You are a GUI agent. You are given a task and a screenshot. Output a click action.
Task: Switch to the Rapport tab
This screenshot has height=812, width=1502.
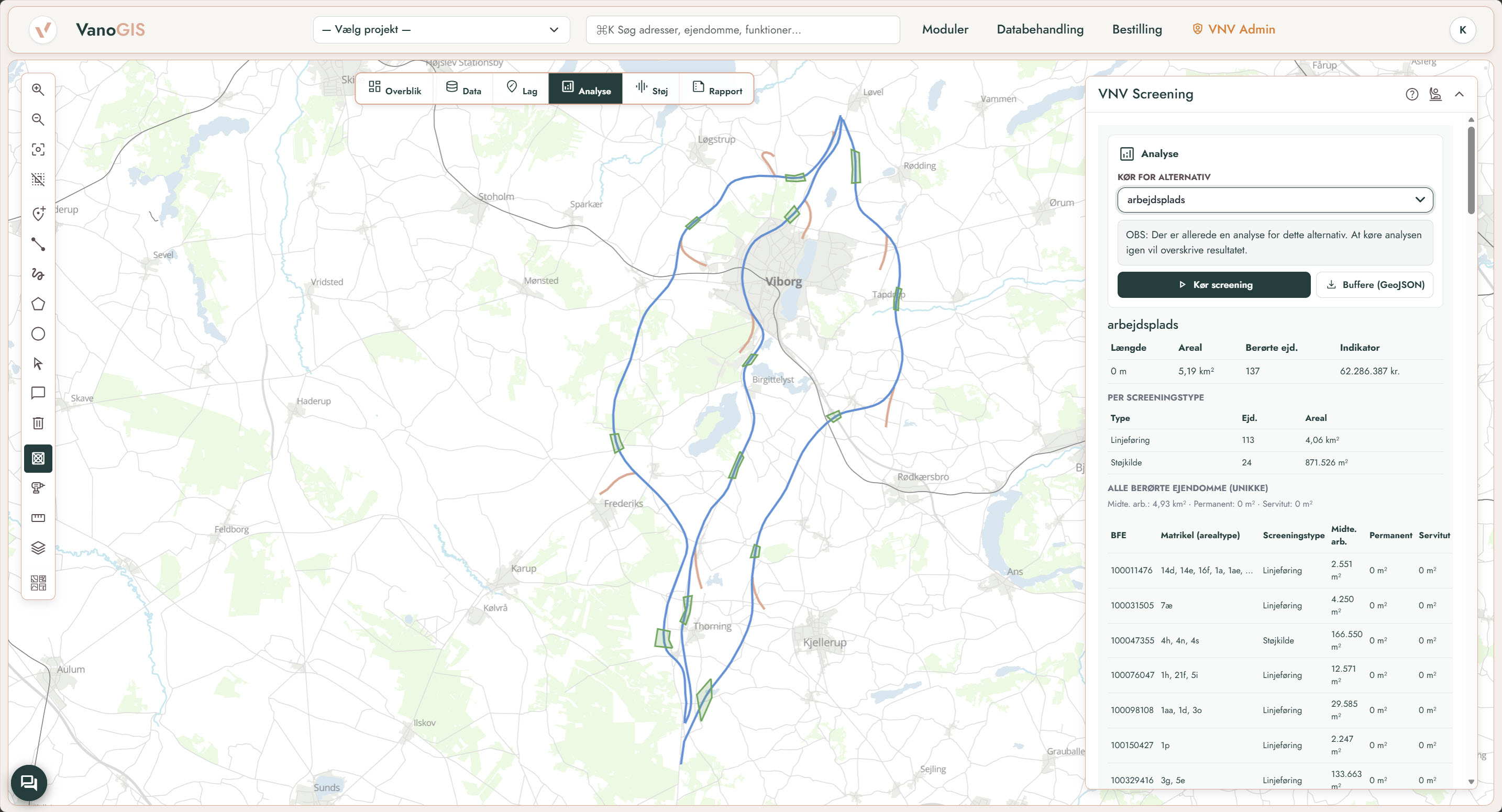coord(716,89)
